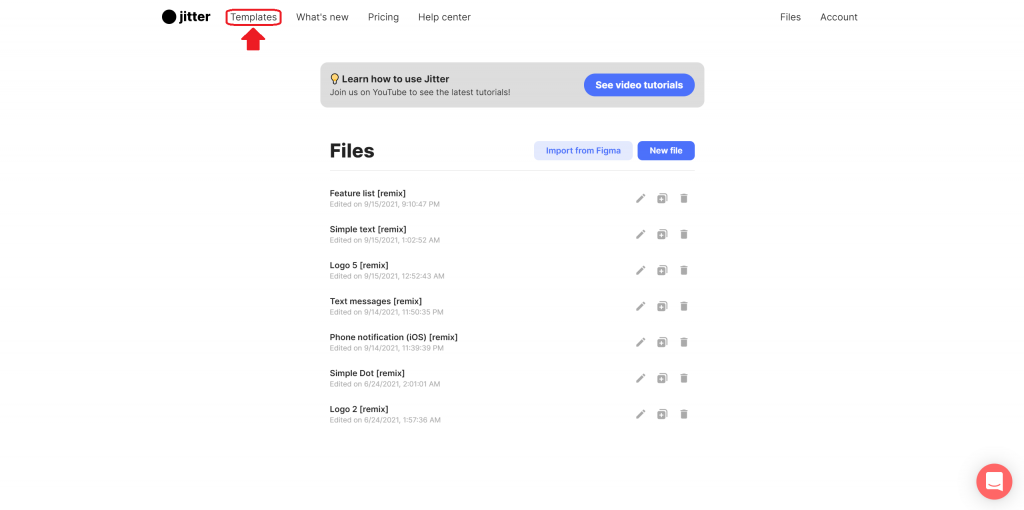
Task: Duplicate the Text messages [remix] file
Action: pos(662,306)
